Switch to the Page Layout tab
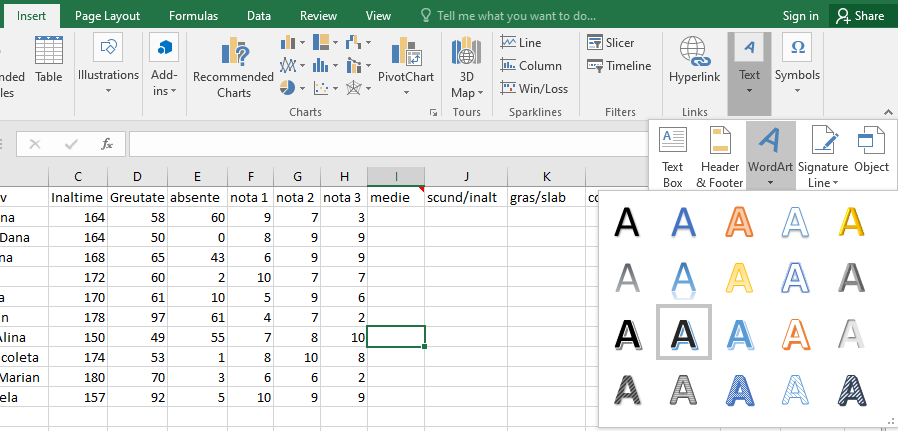This screenshot has width=898, height=431. [107, 16]
